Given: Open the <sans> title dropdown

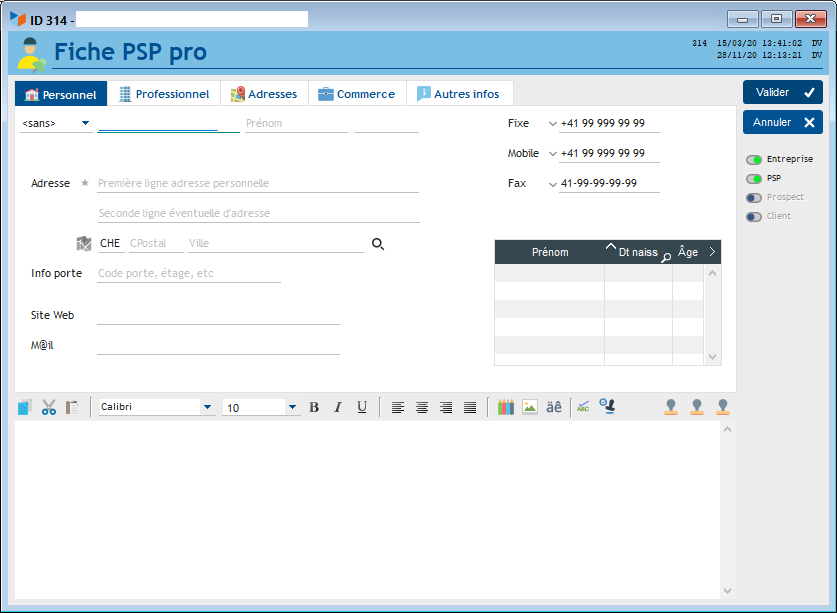Looking at the screenshot, I should (x=56, y=123).
